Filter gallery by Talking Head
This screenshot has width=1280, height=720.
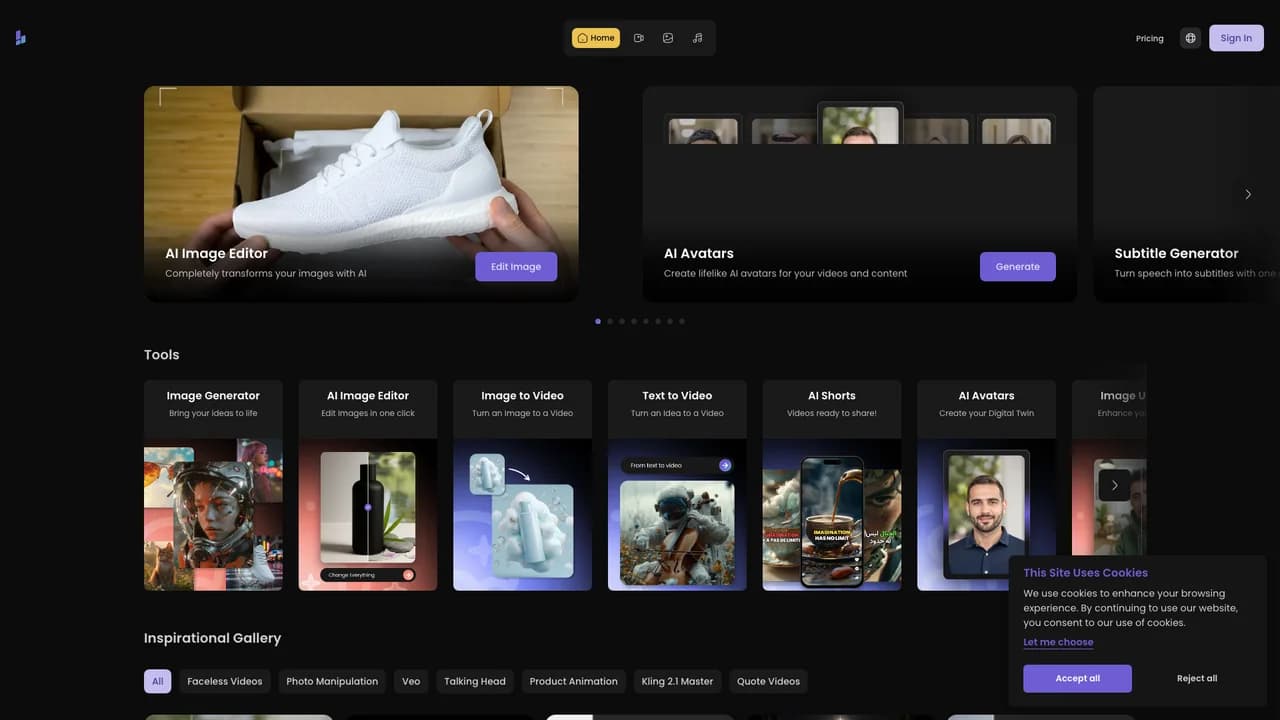tap(475, 681)
